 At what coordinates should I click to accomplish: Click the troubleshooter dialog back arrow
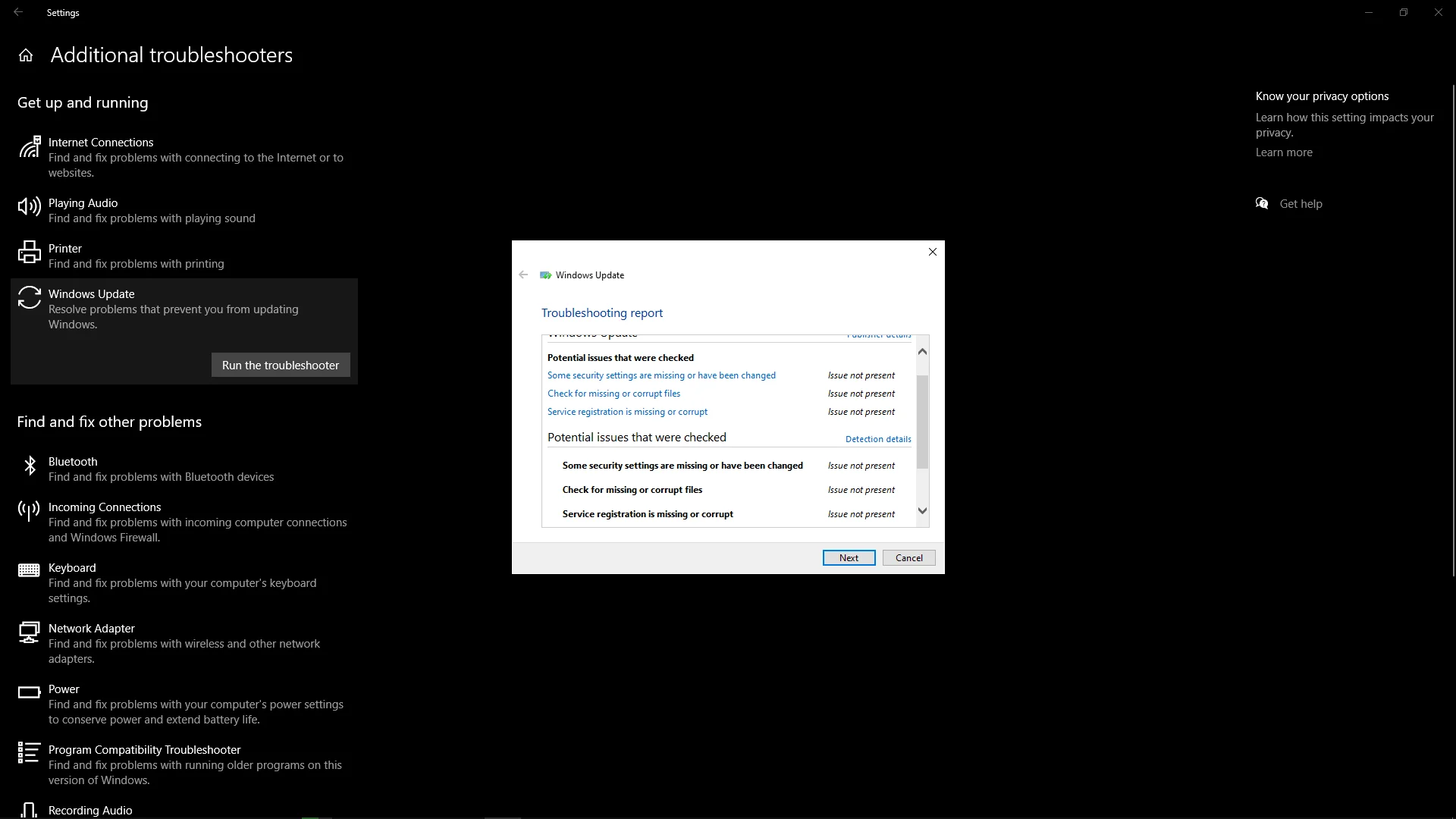(x=523, y=275)
